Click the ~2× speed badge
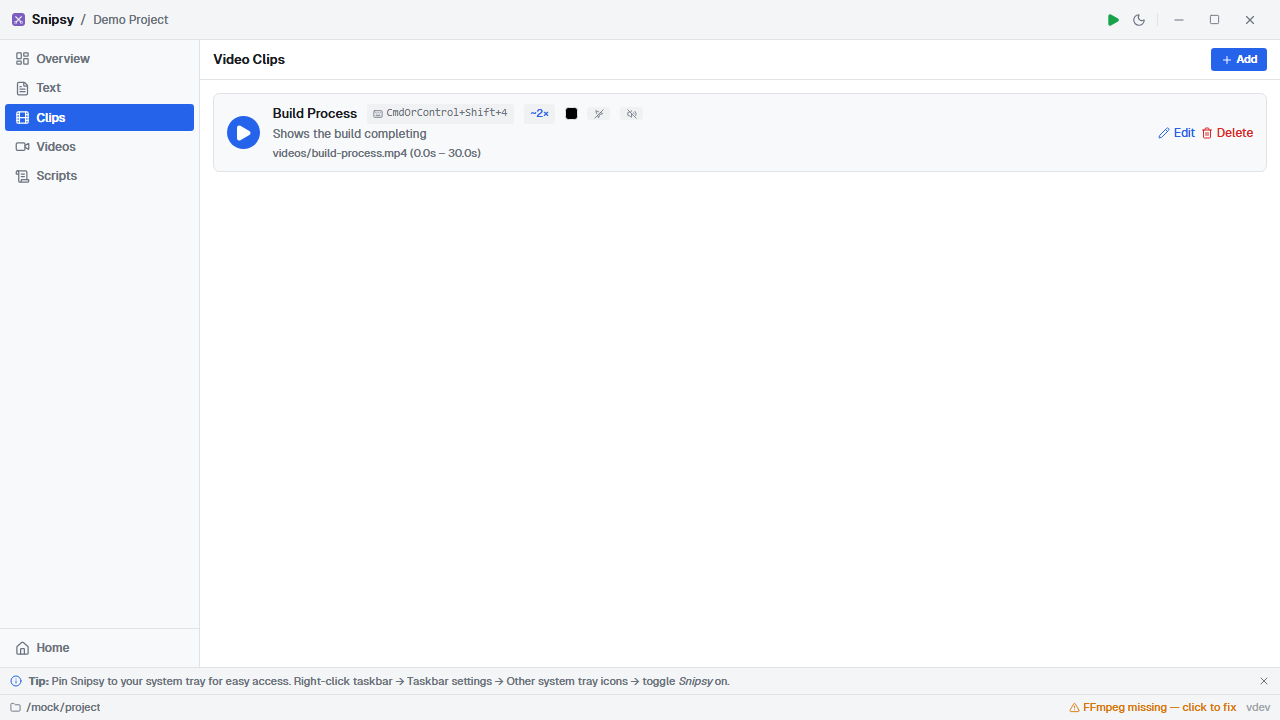The image size is (1280, 720). pos(539,114)
